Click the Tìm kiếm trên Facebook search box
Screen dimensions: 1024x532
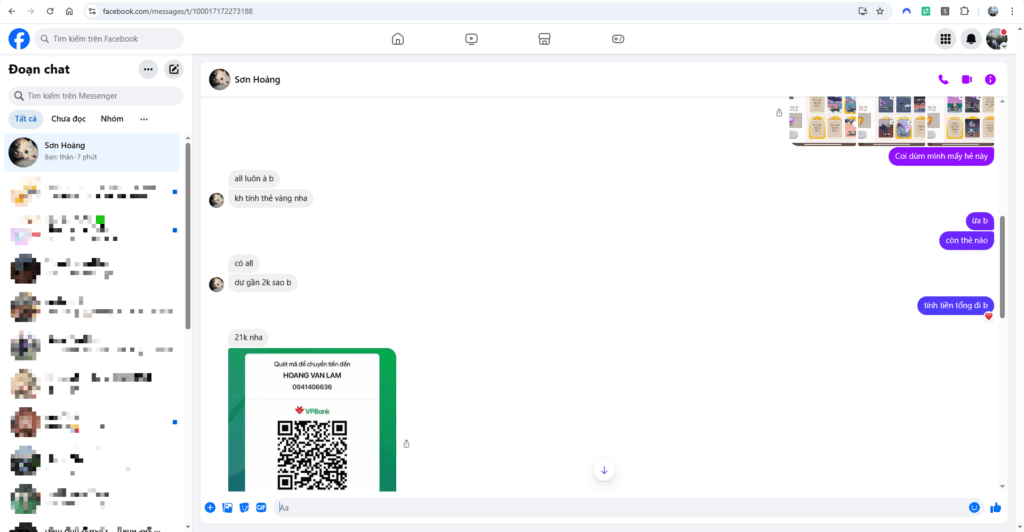pyautogui.click(x=108, y=39)
